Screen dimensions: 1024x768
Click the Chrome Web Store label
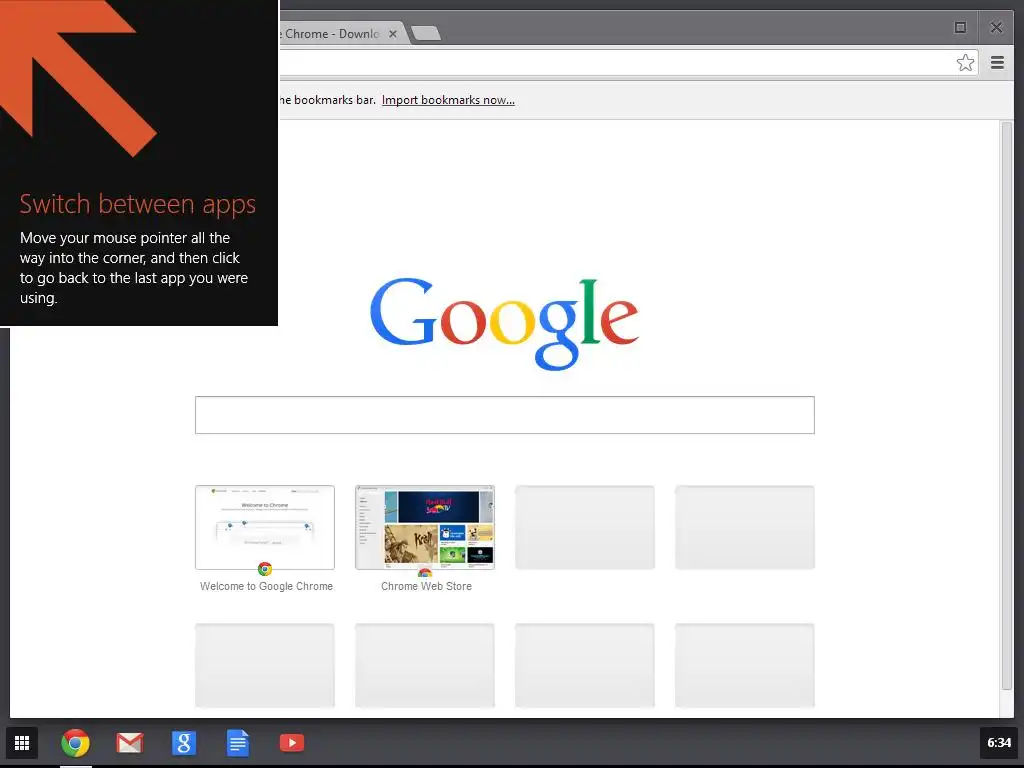426,586
